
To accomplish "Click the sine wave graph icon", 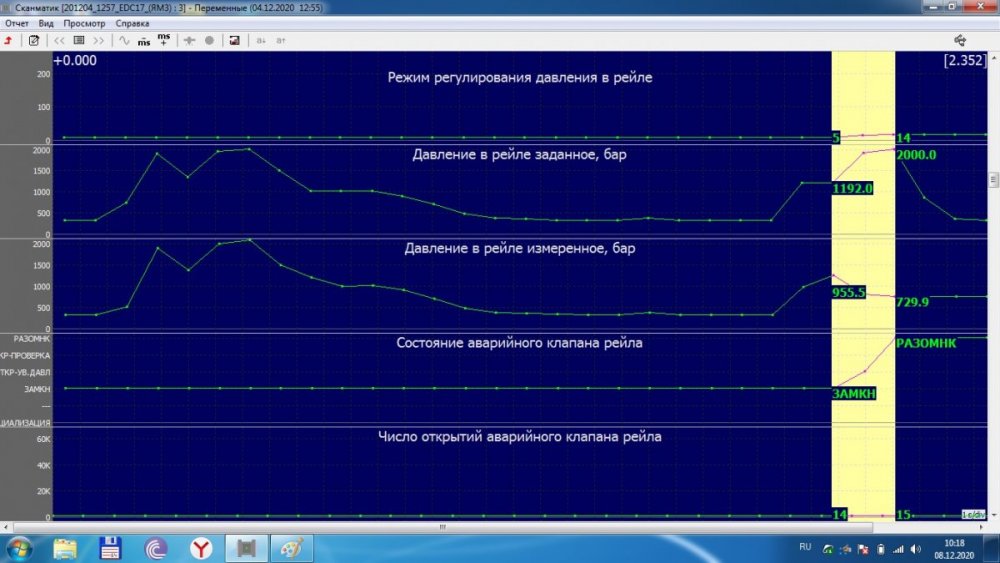I will (x=124, y=40).
